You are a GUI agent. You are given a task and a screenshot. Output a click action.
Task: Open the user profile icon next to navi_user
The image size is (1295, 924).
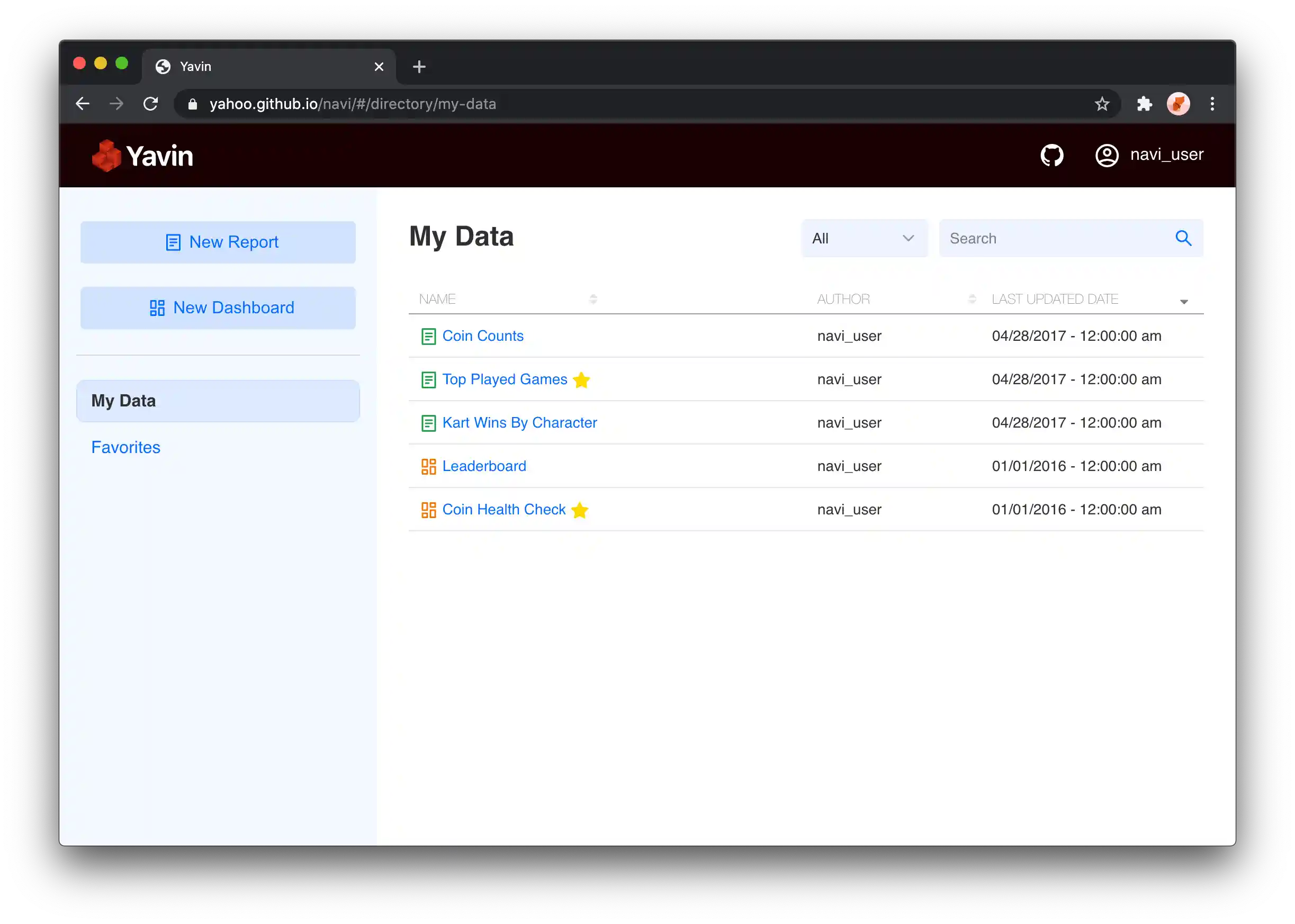coord(1106,155)
